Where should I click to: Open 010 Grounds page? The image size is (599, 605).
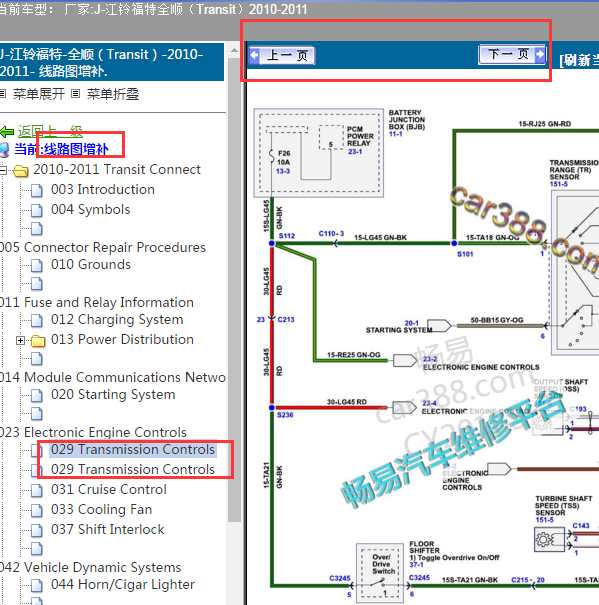click(91, 264)
